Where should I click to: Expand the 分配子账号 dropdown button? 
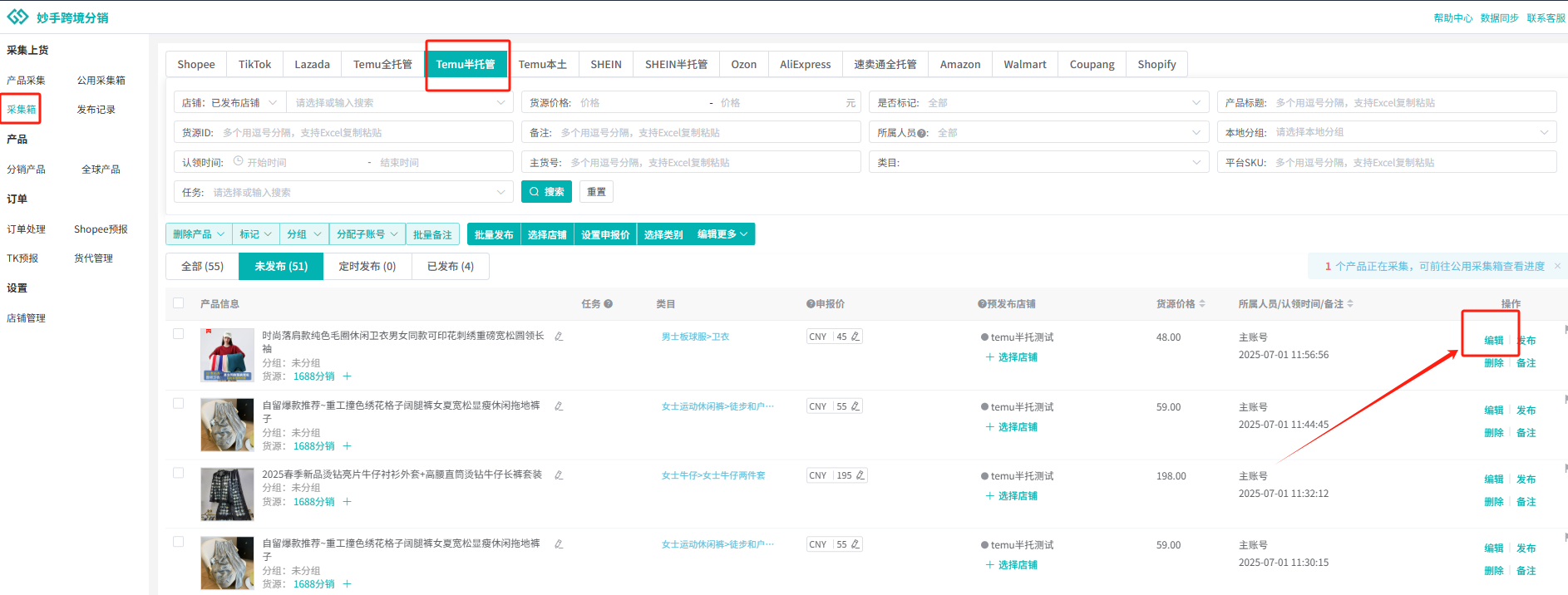point(367,234)
